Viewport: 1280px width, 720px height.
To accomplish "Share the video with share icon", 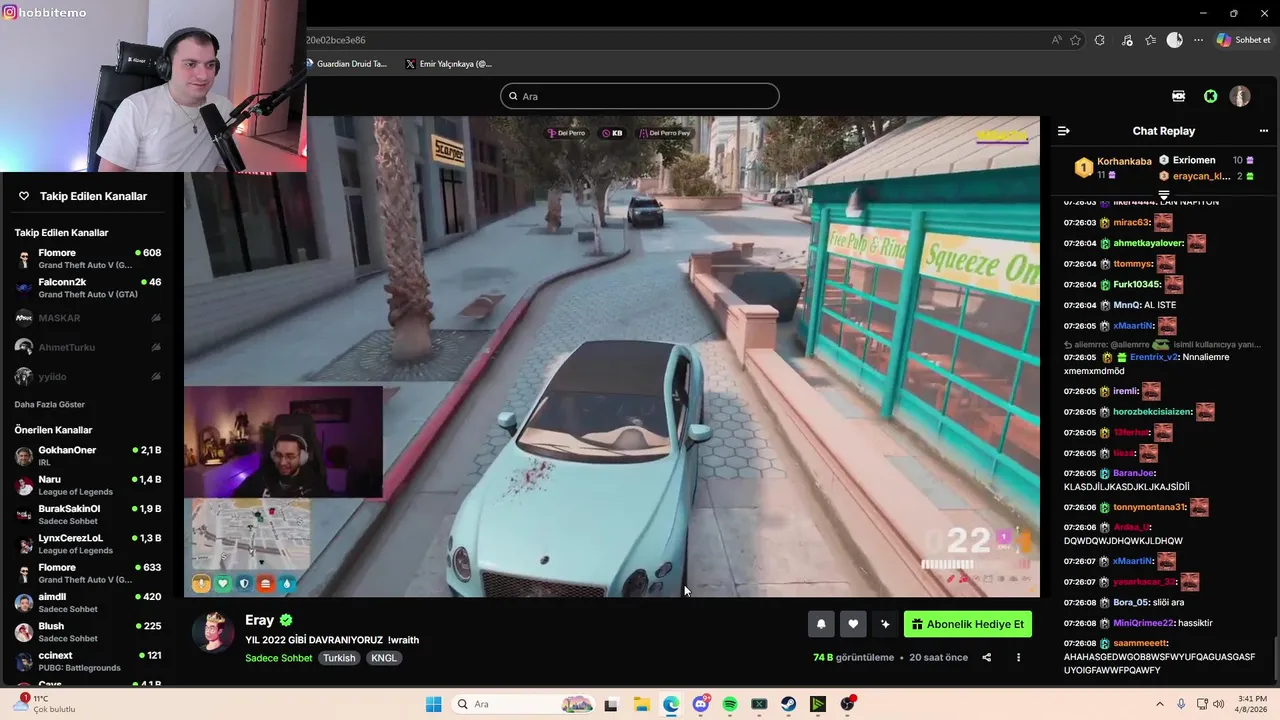I will pos(987,657).
